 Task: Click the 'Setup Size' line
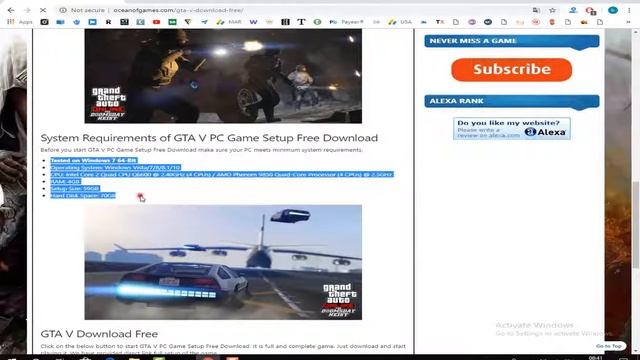75,189
